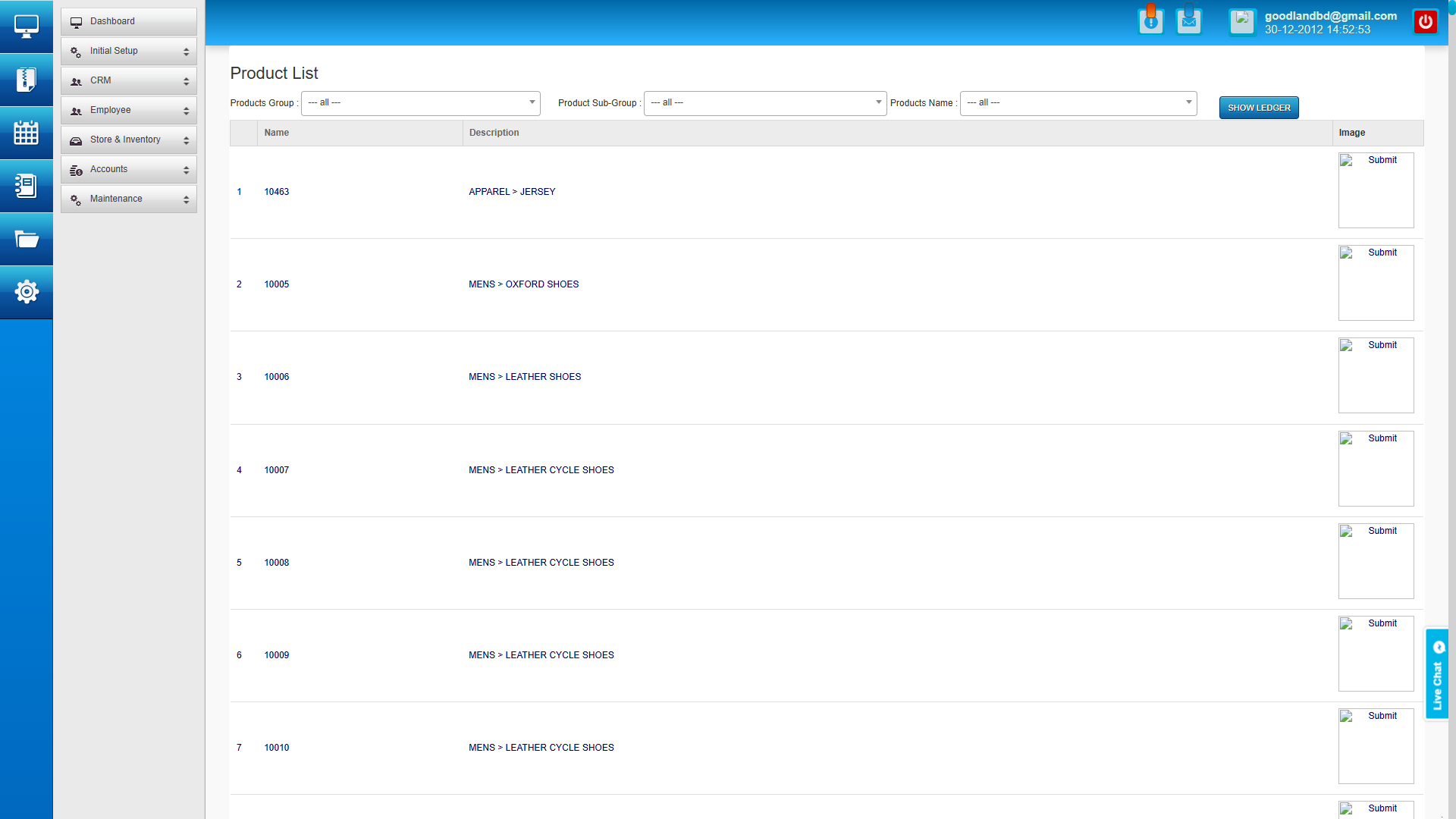Expand the Store & Inventory menu
This screenshot has width=1456, height=819.
(x=128, y=140)
